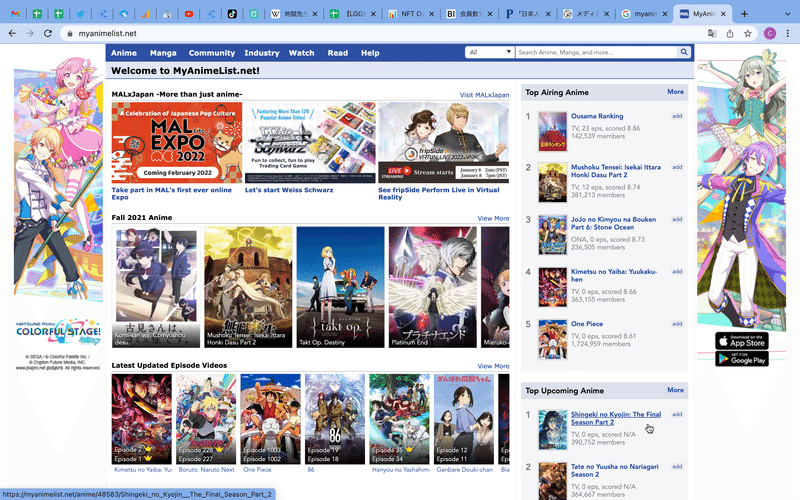This screenshot has height=500, width=800.
Task: Reload the current page
Action: 48,33
